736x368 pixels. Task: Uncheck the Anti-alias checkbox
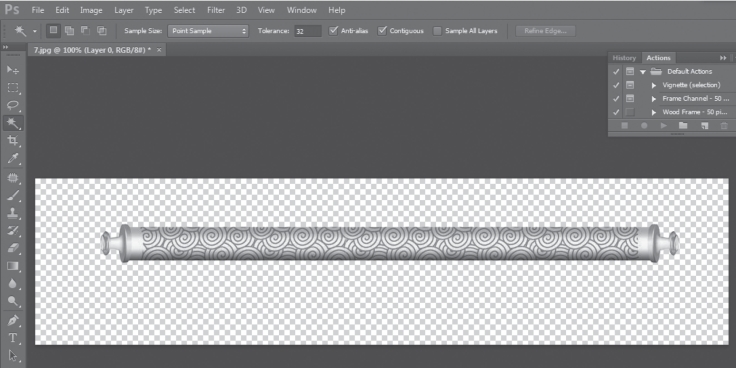[333, 31]
